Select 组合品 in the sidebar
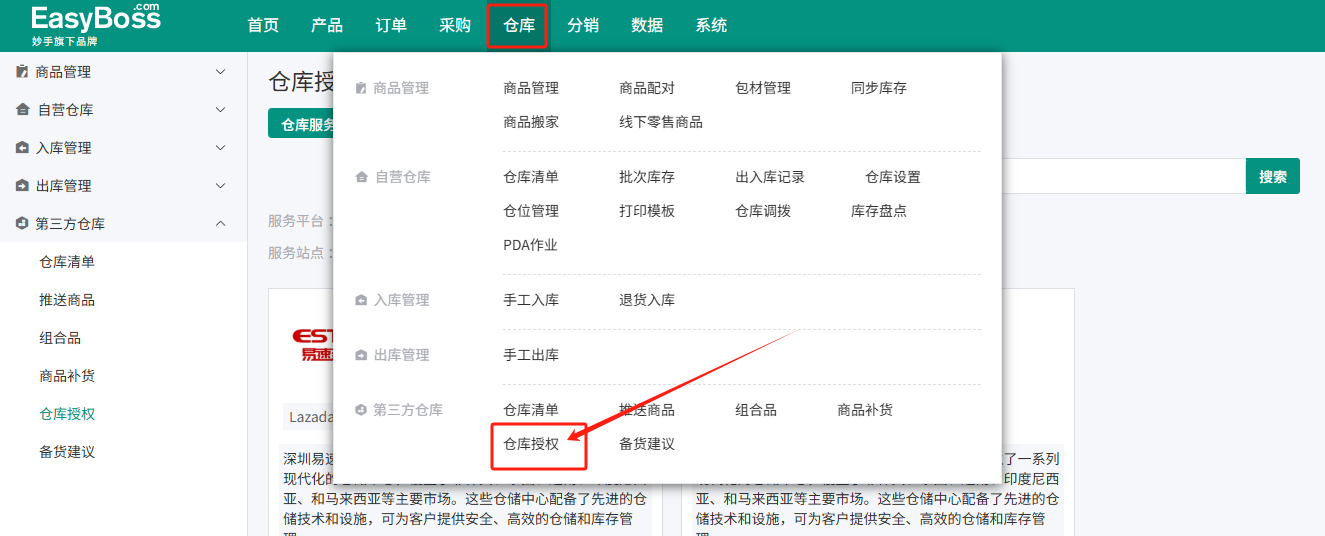The height and width of the screenshot is (536, 1325). pyautogui.click(x=60, y=338)
